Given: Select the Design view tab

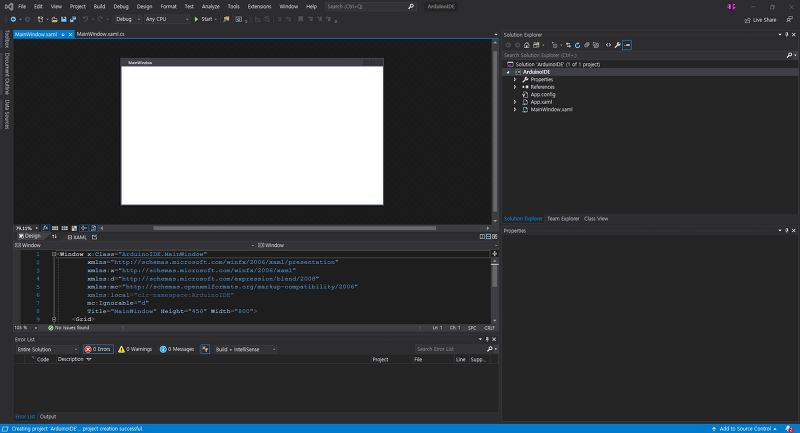Looking at the screenshot, I should (x=30, y=236).
